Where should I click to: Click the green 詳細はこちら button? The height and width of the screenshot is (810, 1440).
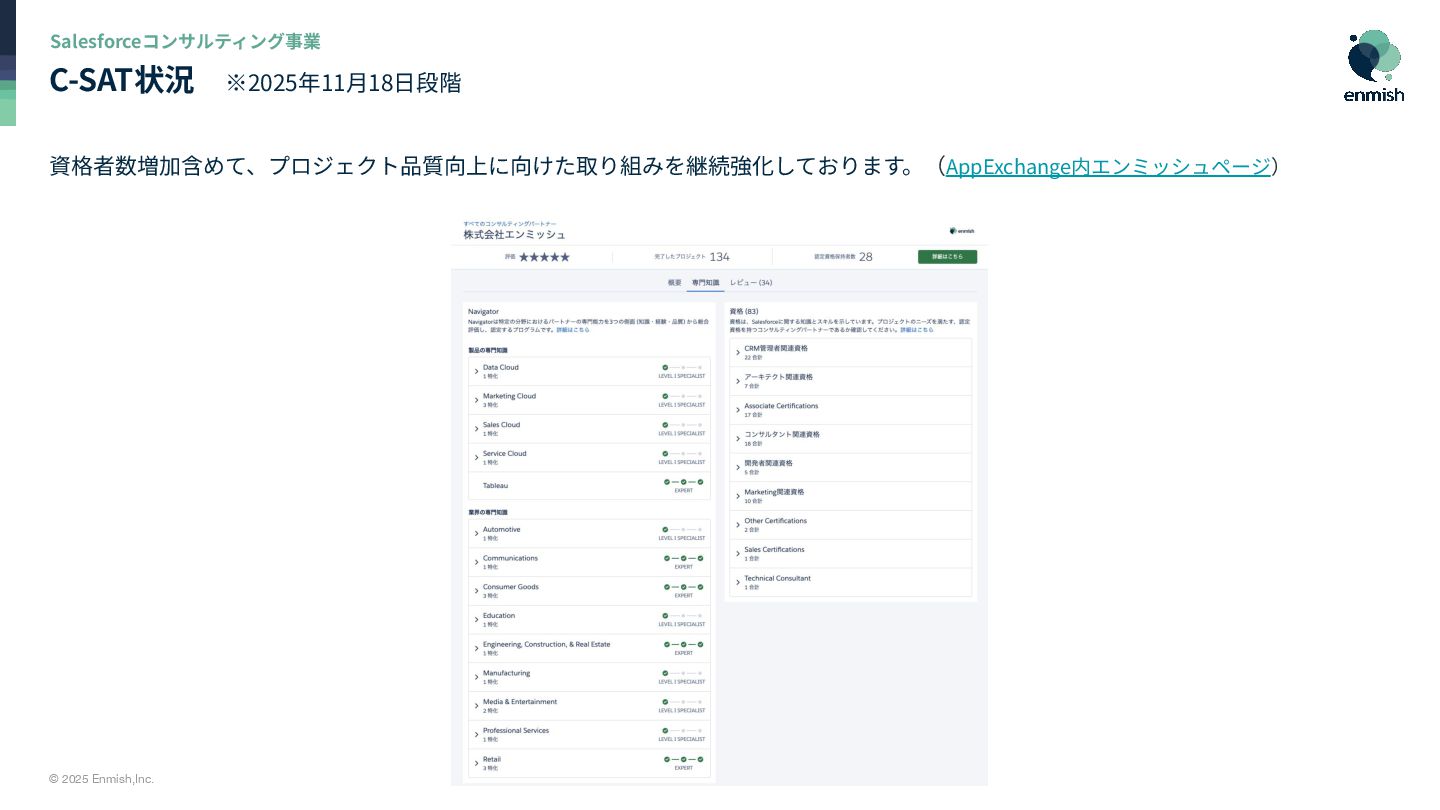pos(947,257)
